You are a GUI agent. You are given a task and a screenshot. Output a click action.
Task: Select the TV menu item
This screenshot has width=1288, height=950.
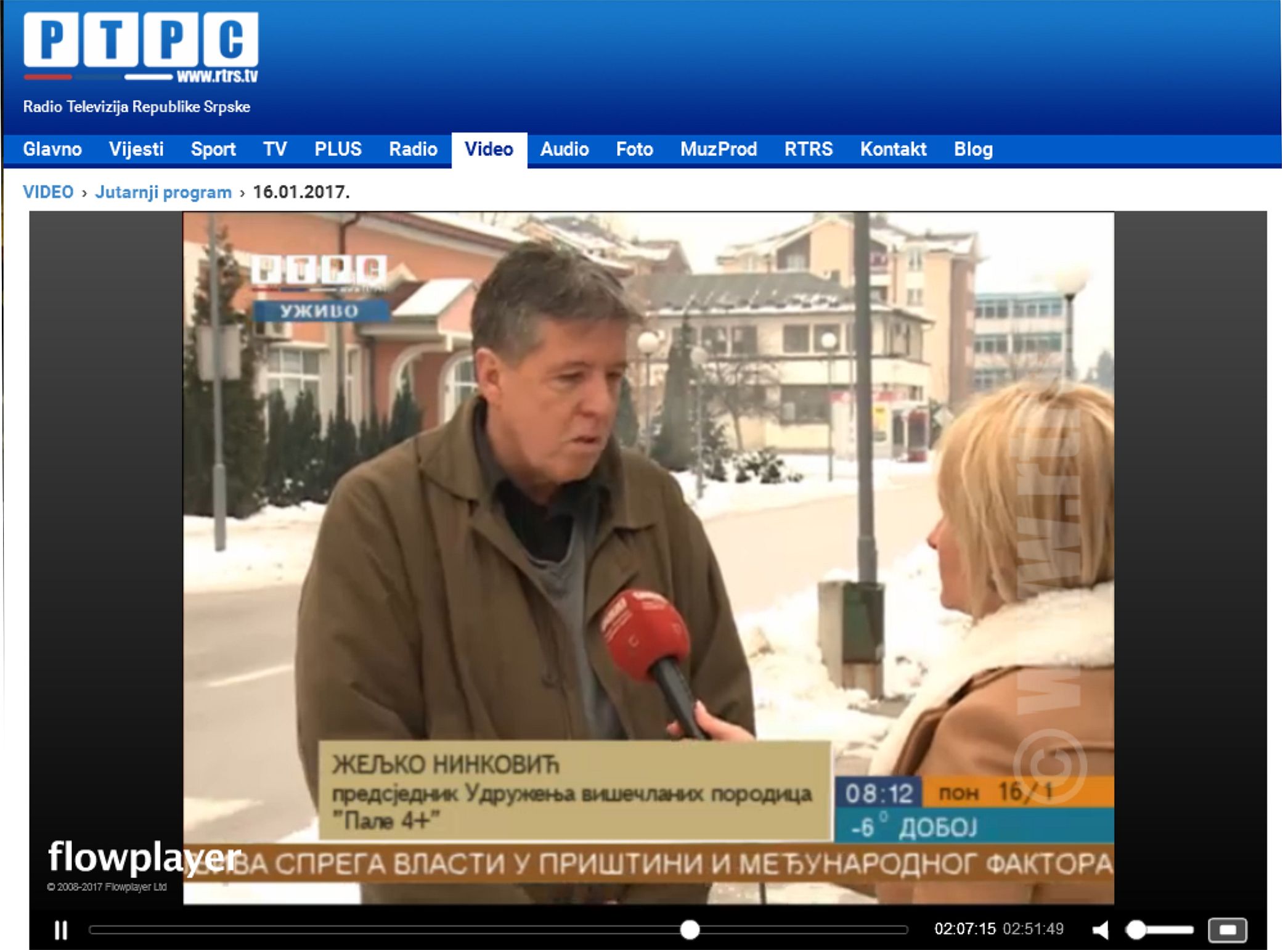275,149
